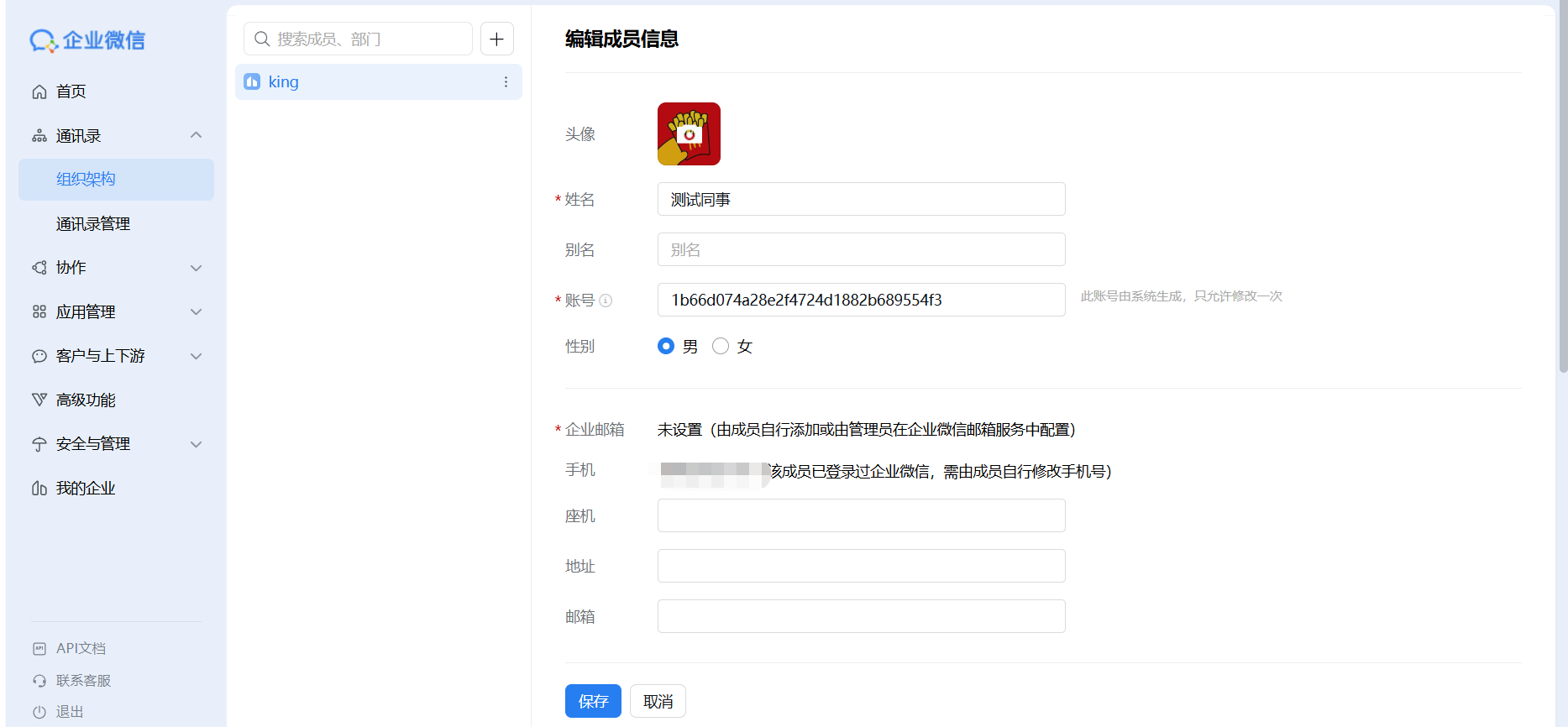Click the 退出 power icon
The width and height of the screenshot is (1568, 727).
coord(39,712)
